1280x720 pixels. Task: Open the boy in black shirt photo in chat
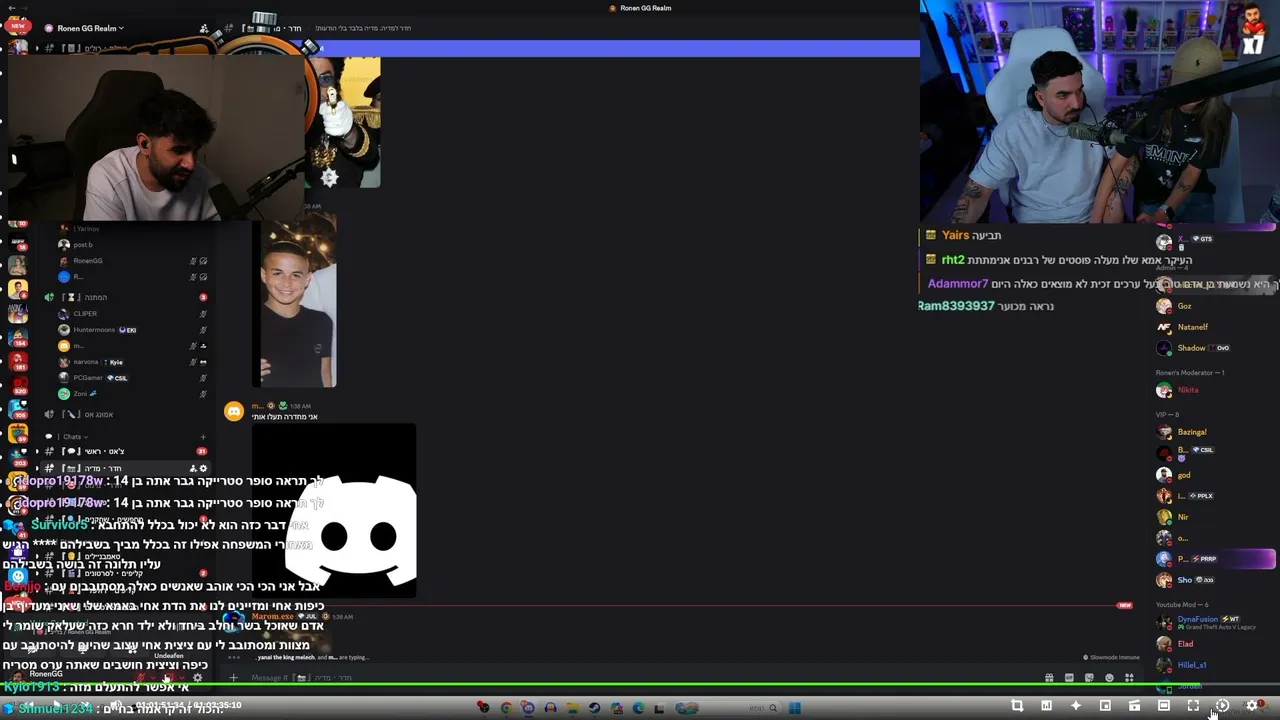coord(299,300)
